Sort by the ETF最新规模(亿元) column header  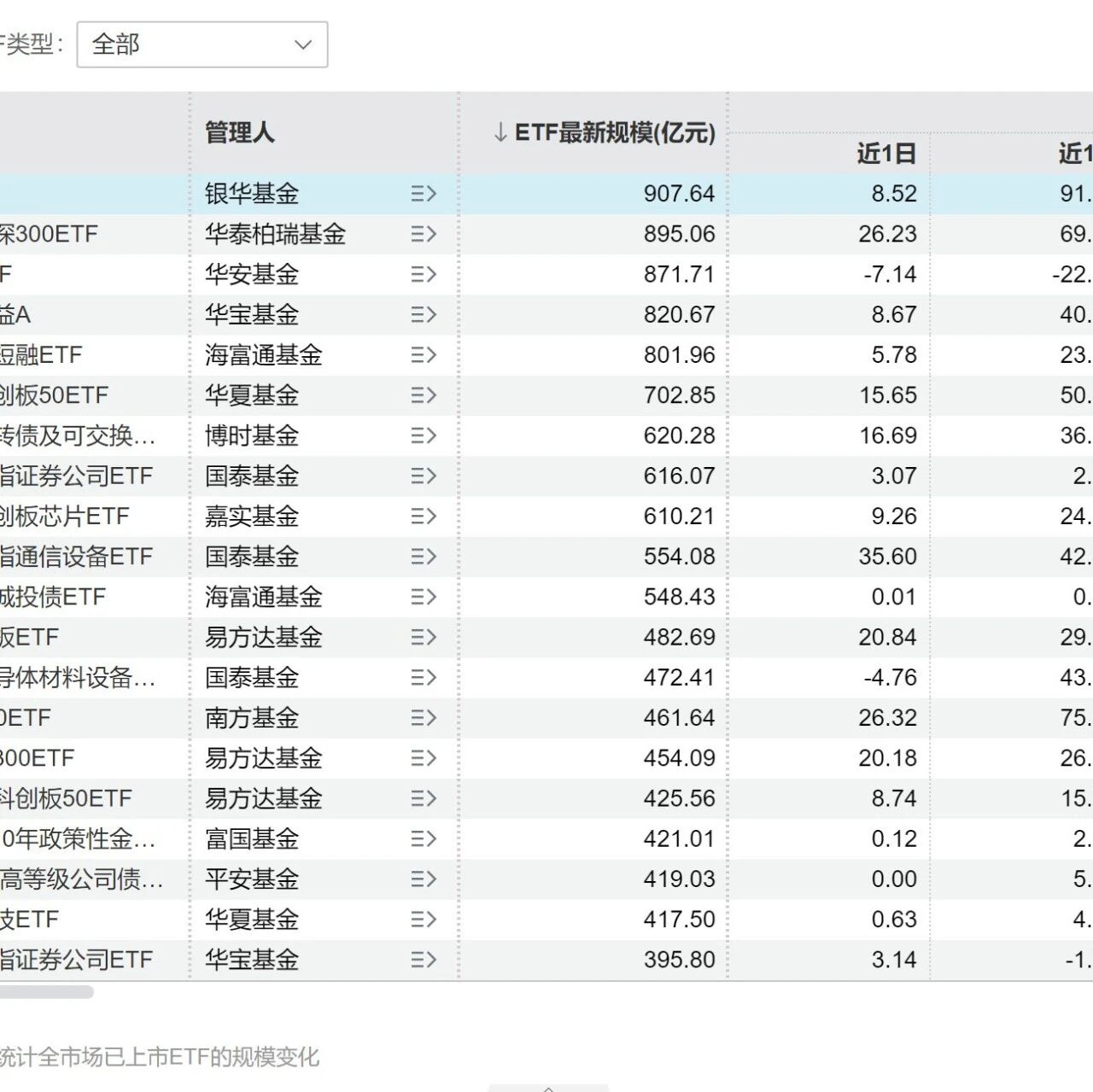(604, 133)
